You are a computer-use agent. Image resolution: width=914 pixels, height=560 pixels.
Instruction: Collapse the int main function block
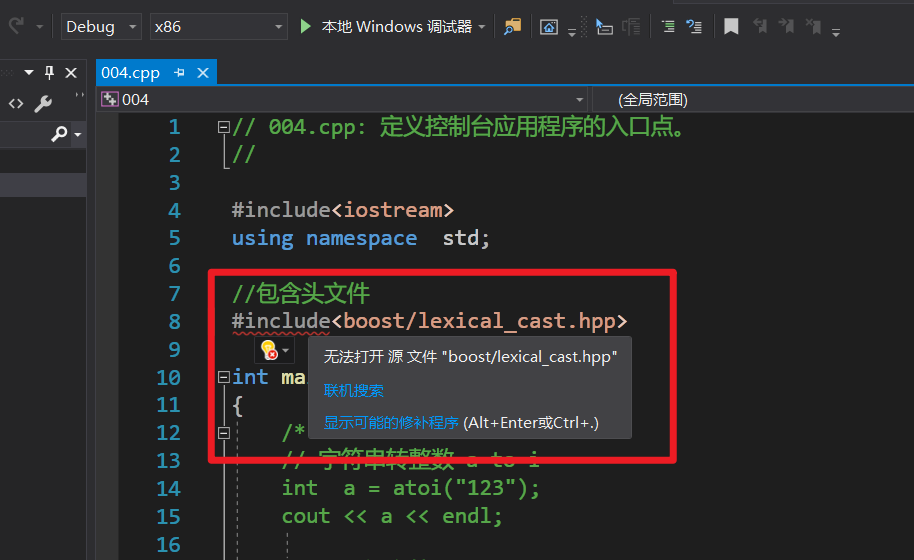(223, 377)
